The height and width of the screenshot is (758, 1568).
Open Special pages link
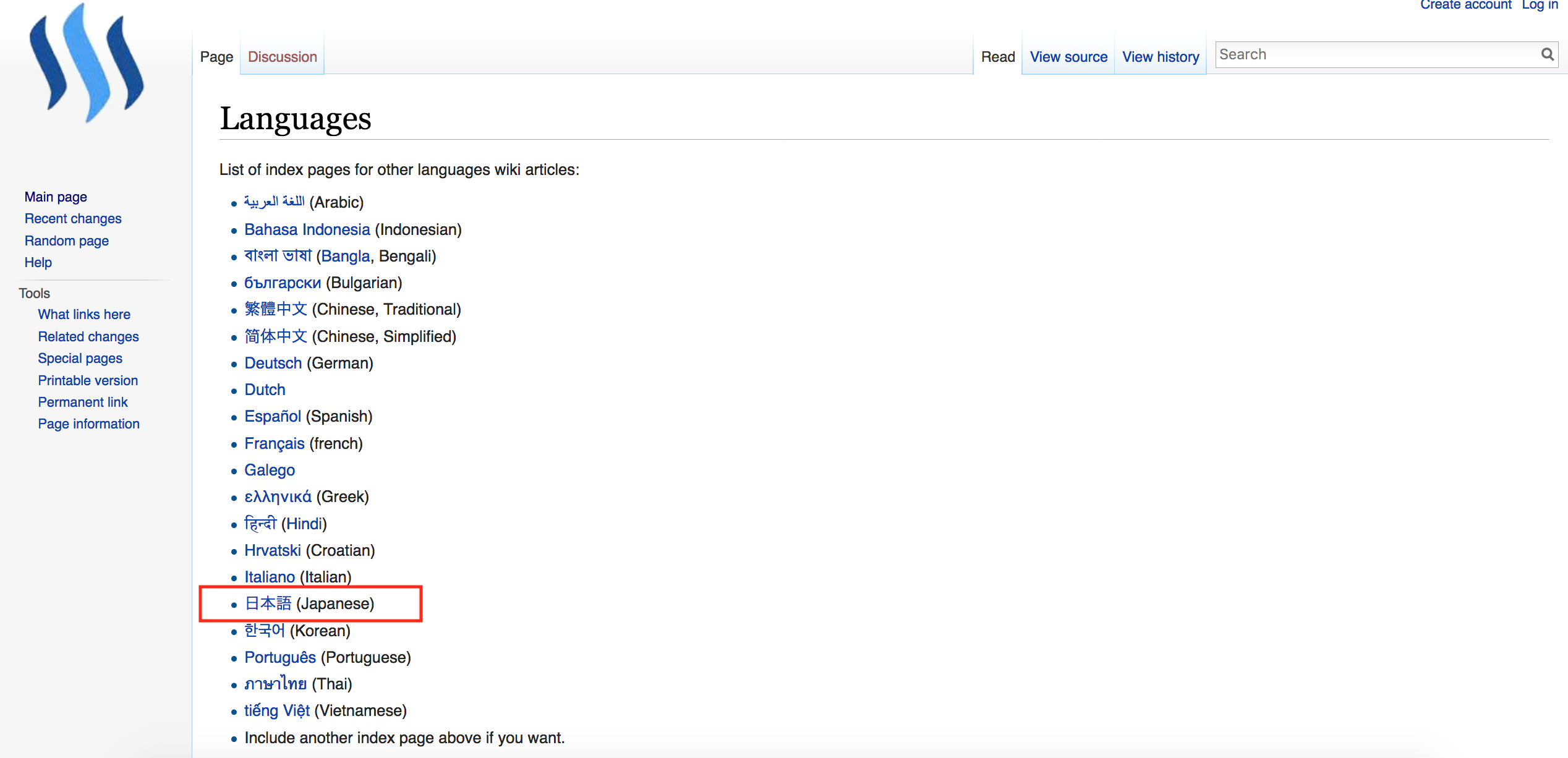pos(80,358)
